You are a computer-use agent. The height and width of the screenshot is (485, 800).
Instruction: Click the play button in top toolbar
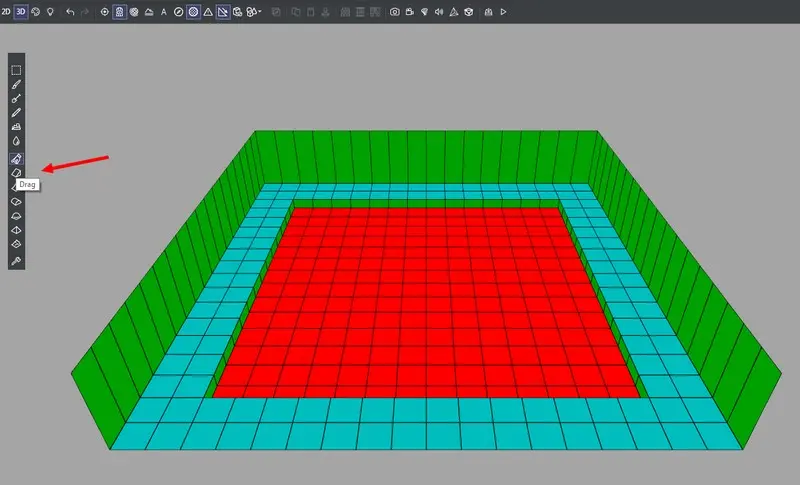pos(503,12)
